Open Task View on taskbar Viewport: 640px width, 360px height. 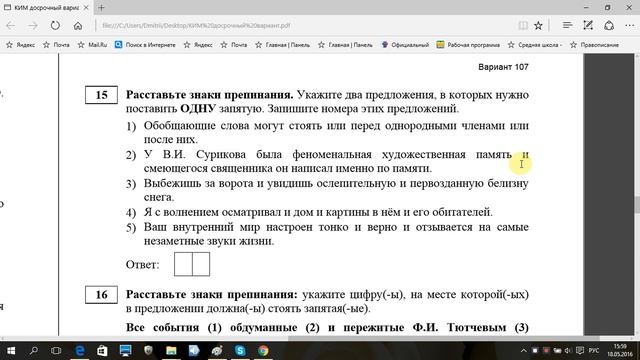(x=56, y=351)
